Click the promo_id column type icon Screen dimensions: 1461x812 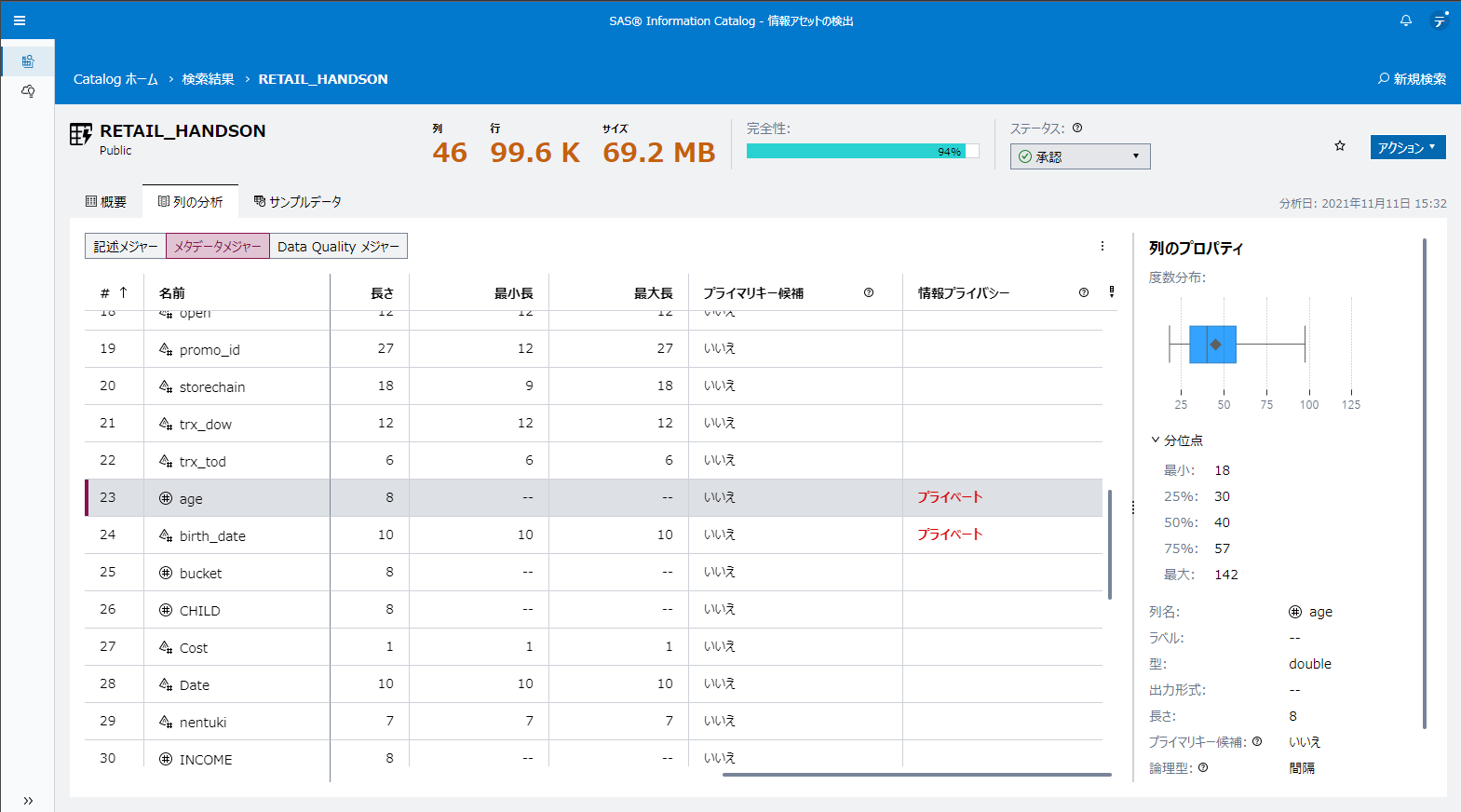click(166, 349)
